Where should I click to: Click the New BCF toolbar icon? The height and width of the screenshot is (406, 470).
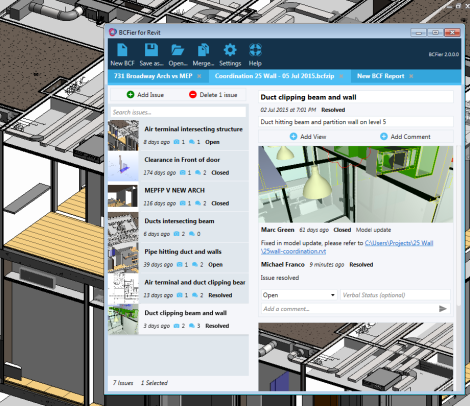pyautogui.click(x=122, y=50)
